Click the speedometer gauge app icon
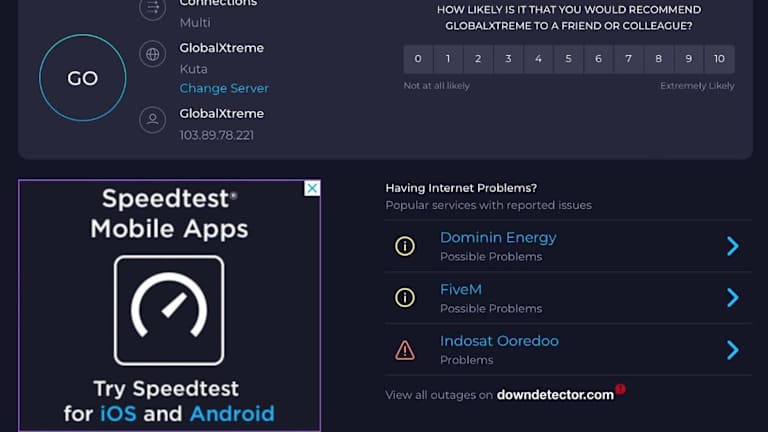Viewport: 768px width, 432px height. click(169, 310)
